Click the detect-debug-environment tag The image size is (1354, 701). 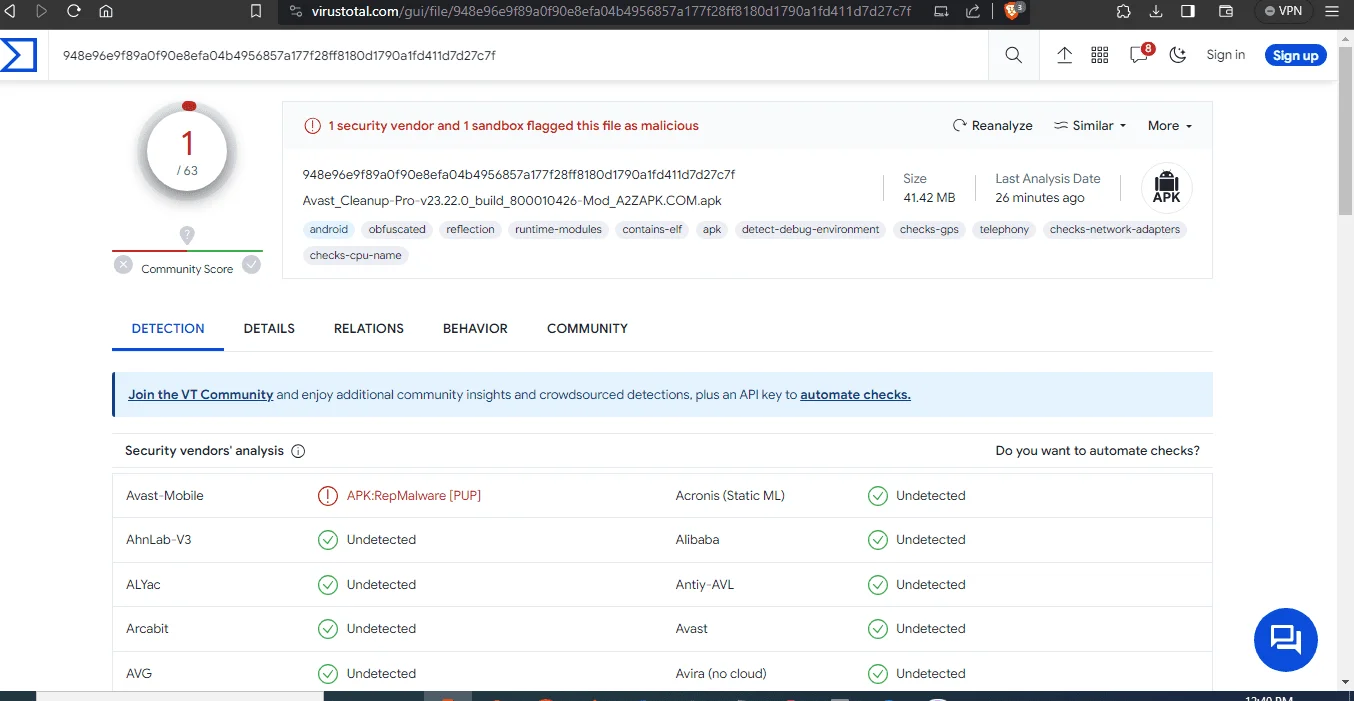click(x=811, y=230)
